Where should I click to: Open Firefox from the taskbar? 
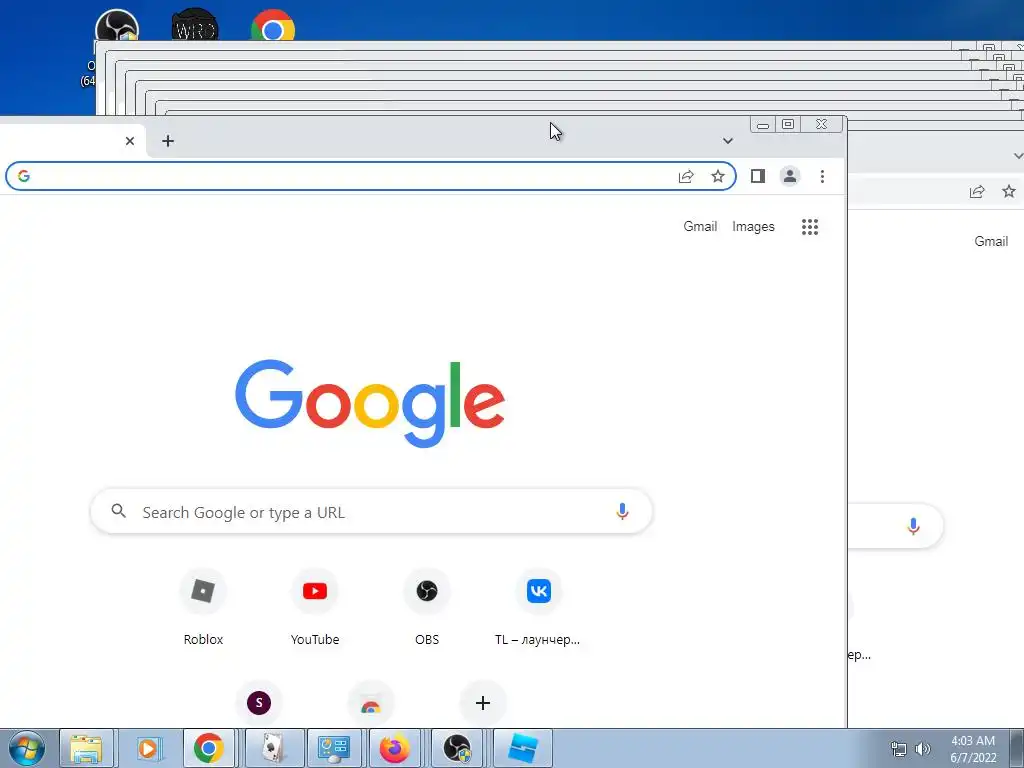pos(395,748)
